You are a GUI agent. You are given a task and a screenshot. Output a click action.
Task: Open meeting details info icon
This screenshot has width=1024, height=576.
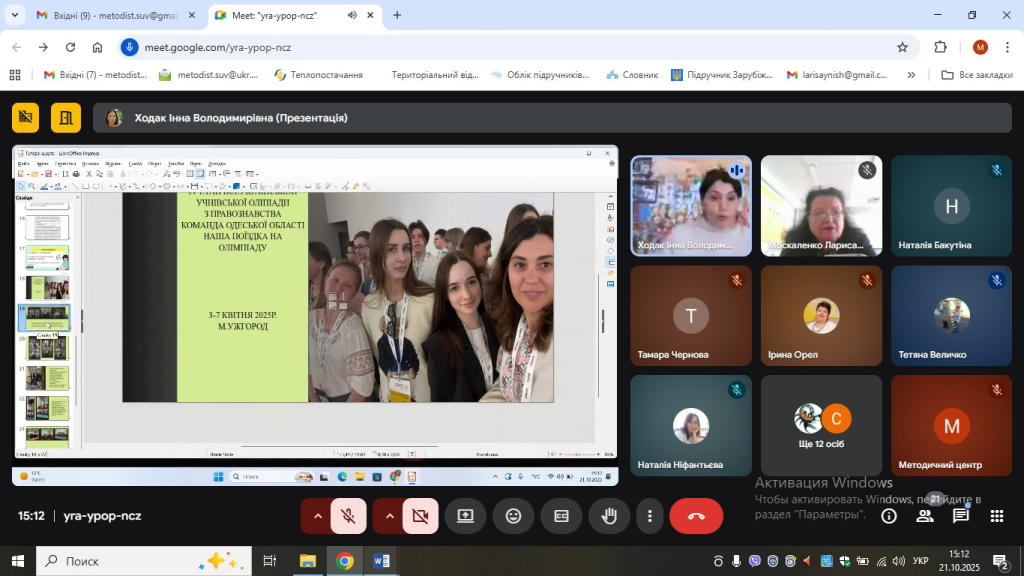[888, 516]
